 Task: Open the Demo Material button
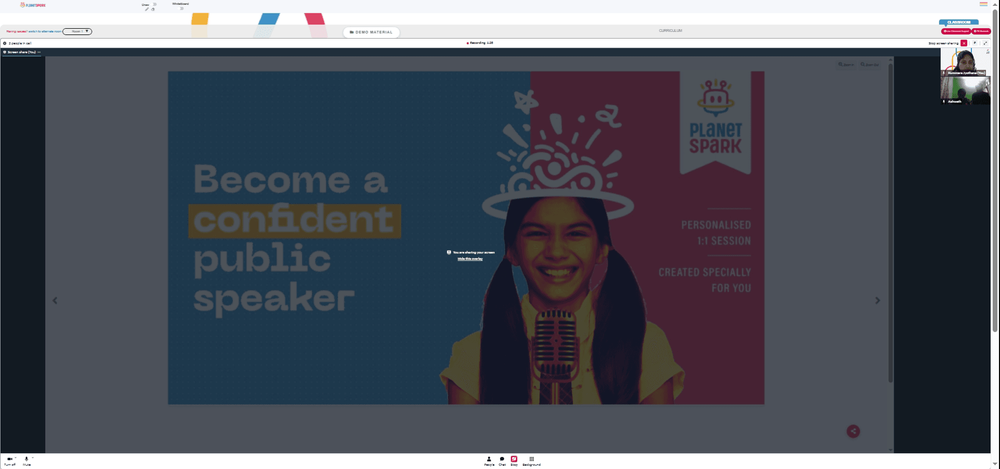pyautogui.click(x=371, y=32)
